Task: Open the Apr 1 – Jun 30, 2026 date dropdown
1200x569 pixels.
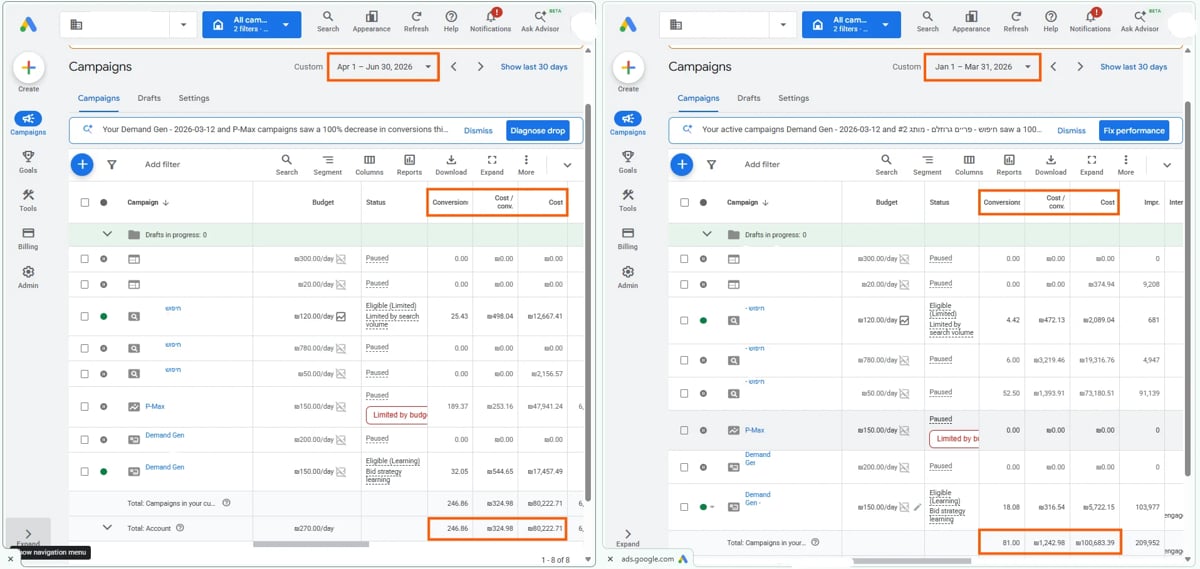Action: [x=384, y=67]
